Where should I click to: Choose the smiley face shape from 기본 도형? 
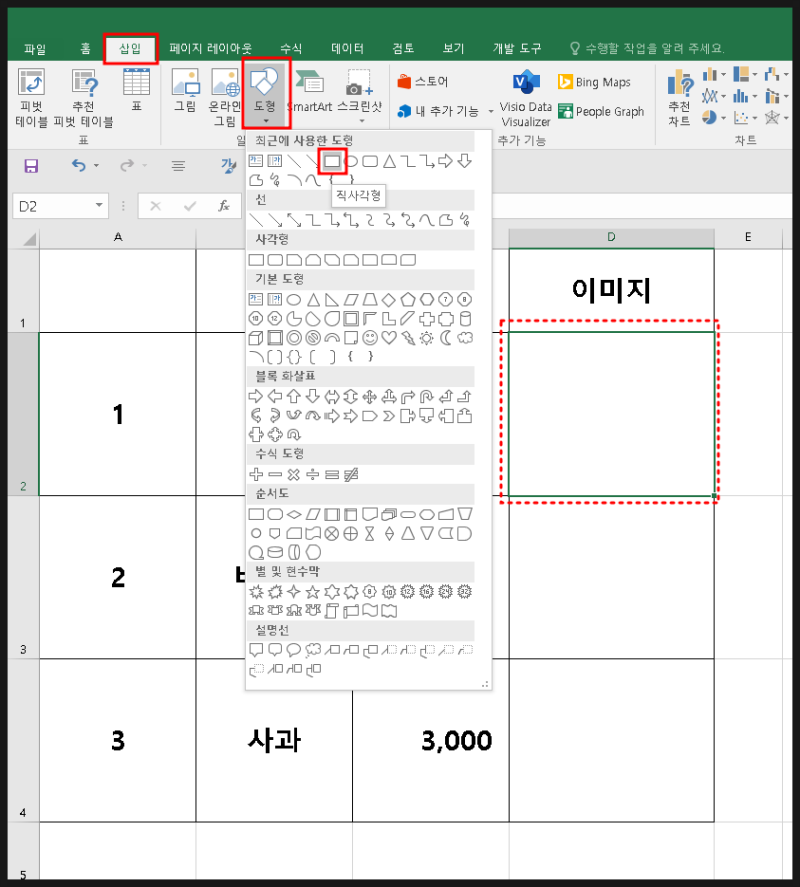pos(371,337)
